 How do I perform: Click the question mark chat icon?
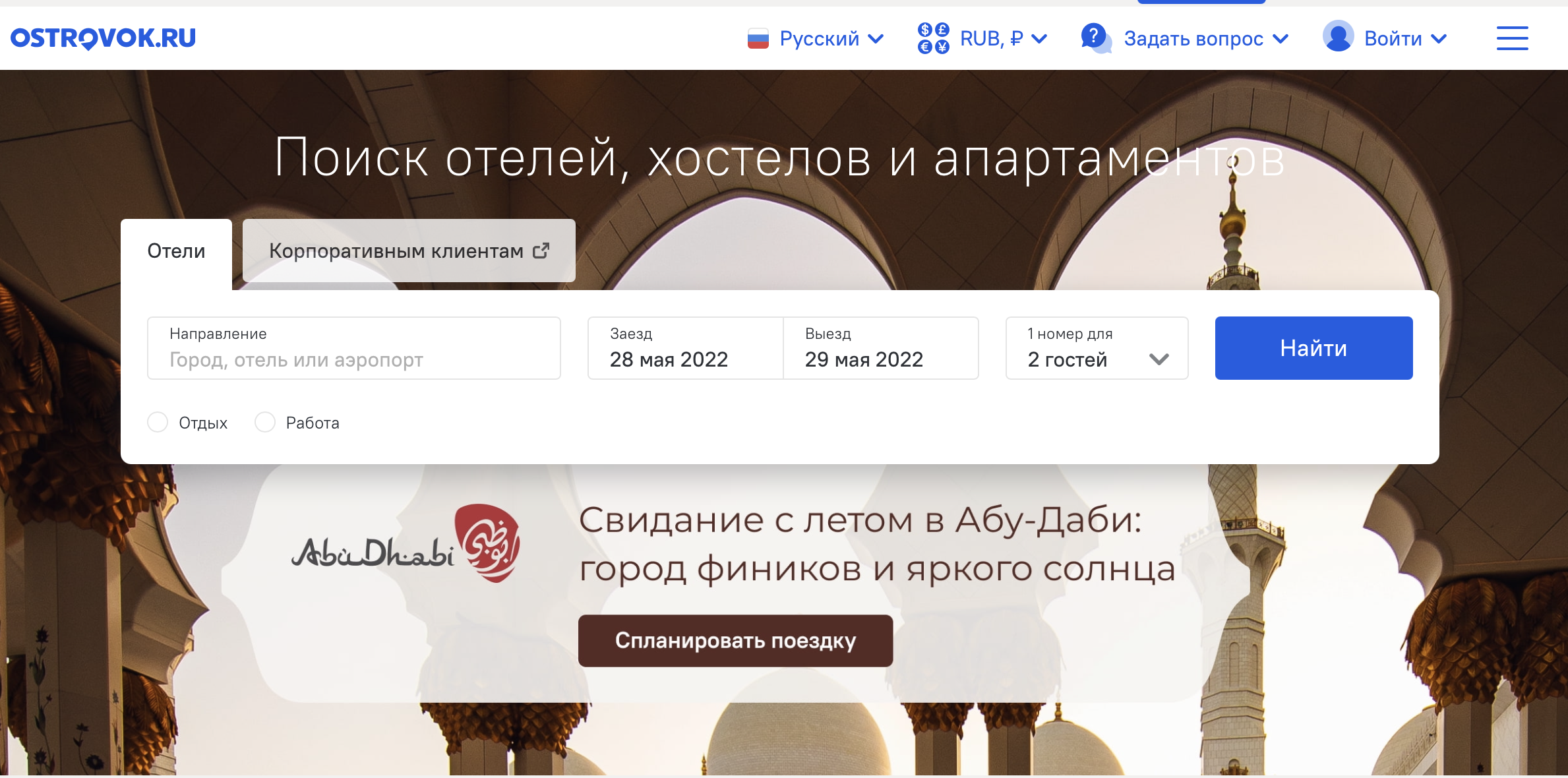click(x=1096, y=38)
